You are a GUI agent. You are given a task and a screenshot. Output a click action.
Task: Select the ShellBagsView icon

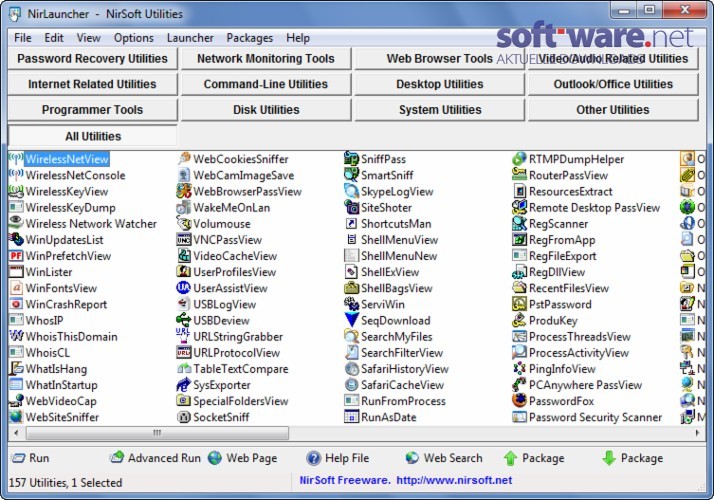click(x=352, y=288)
